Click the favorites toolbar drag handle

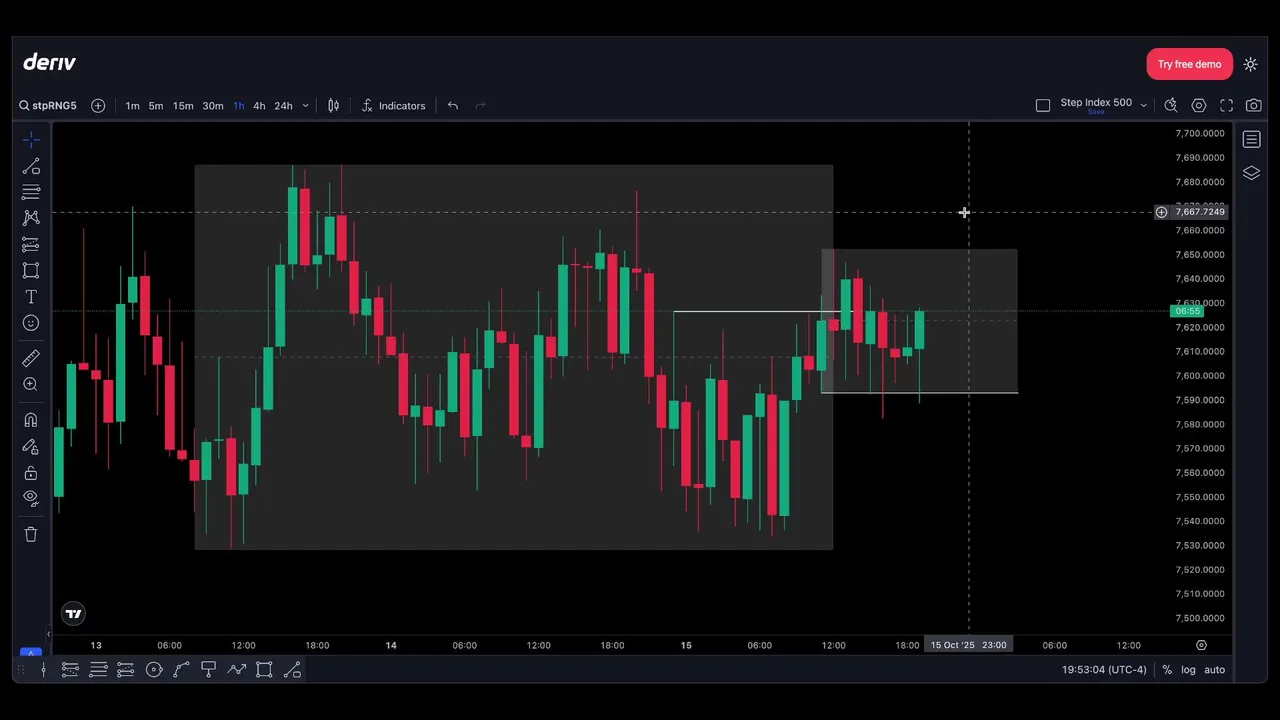[21, 670]
